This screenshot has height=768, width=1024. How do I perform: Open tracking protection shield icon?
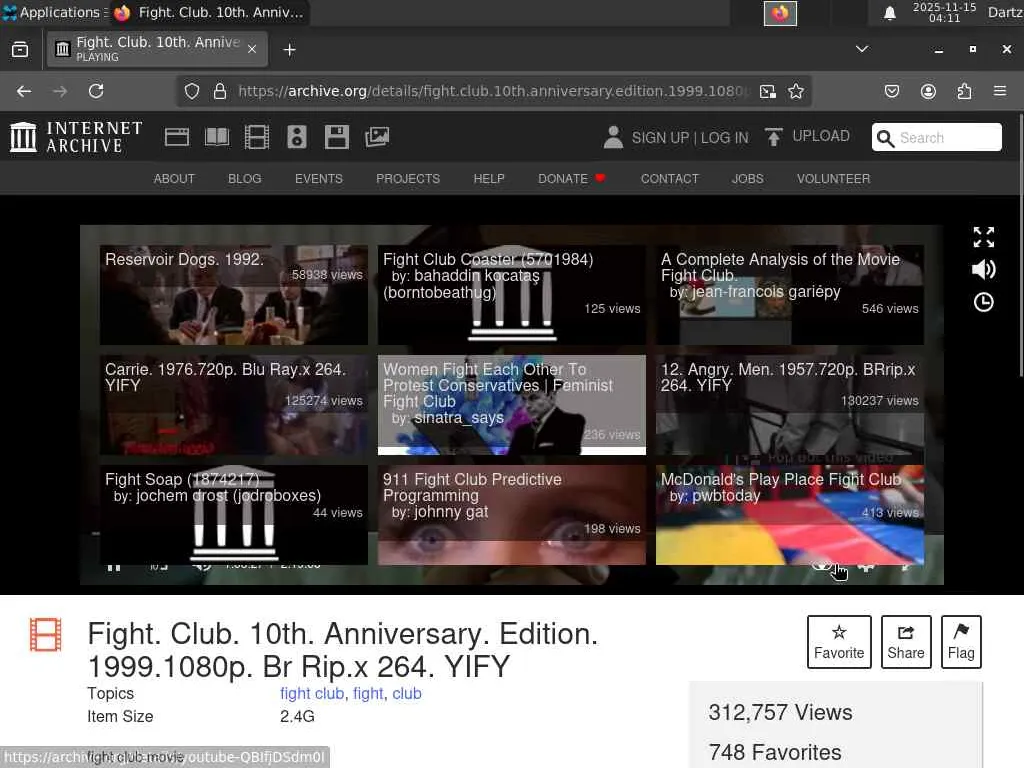click(x=191, y=91)
